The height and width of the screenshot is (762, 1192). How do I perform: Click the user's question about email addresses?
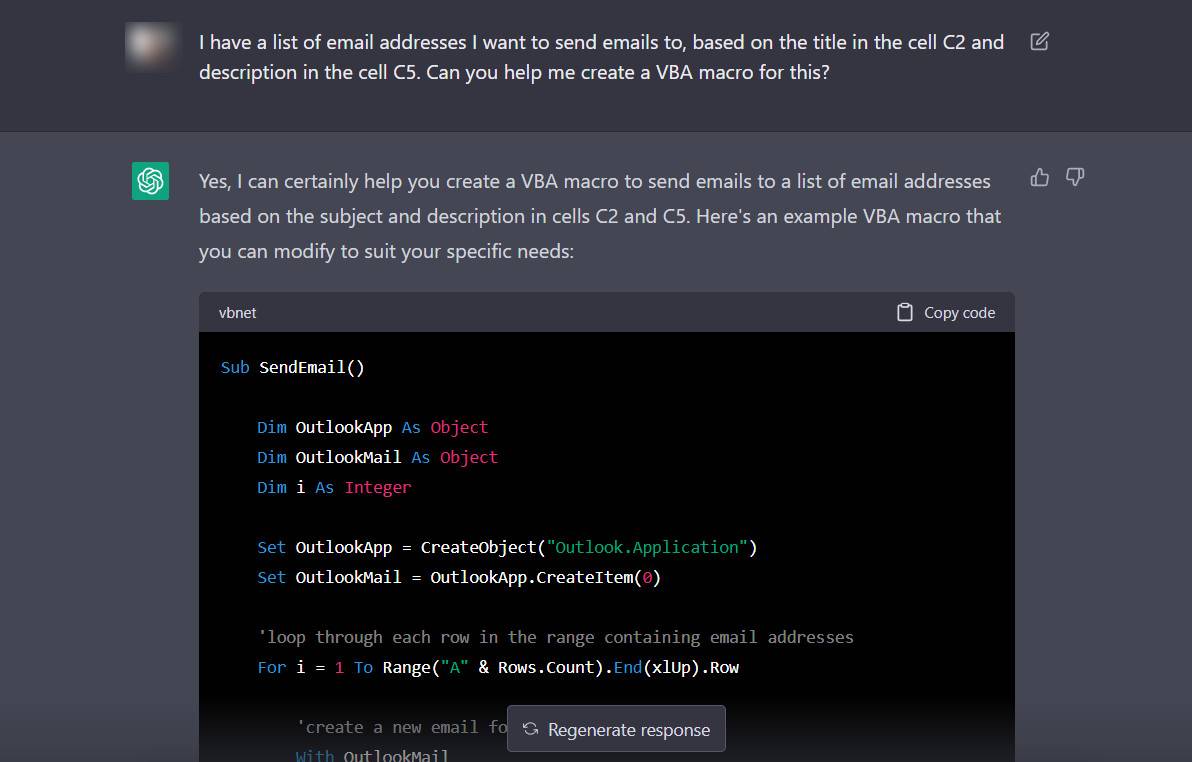[600, 57]
